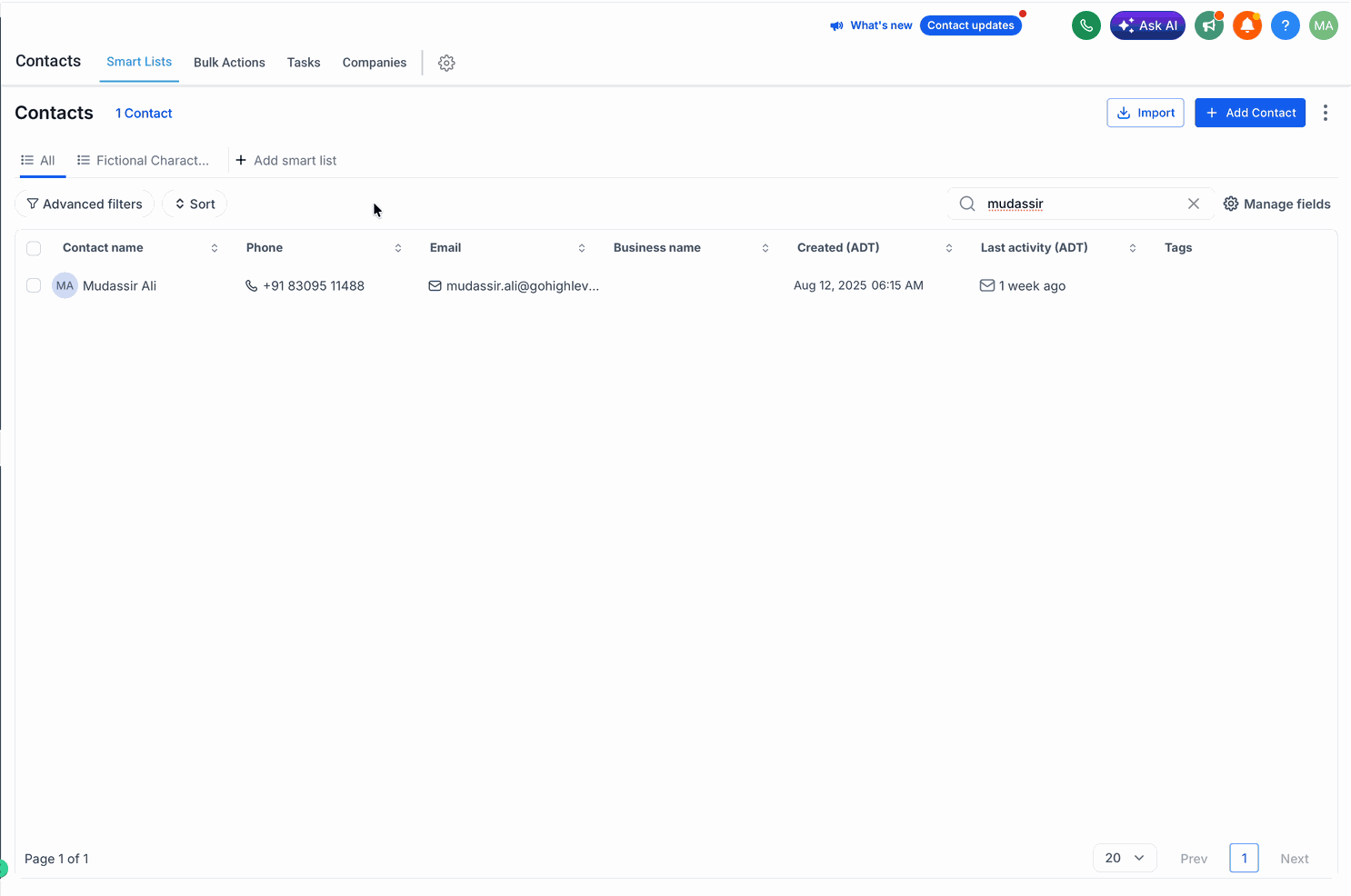The width and height of the screenshot is (1351, 896).
Task: Clear the search with the X icon
Action: pos(1194,204)
